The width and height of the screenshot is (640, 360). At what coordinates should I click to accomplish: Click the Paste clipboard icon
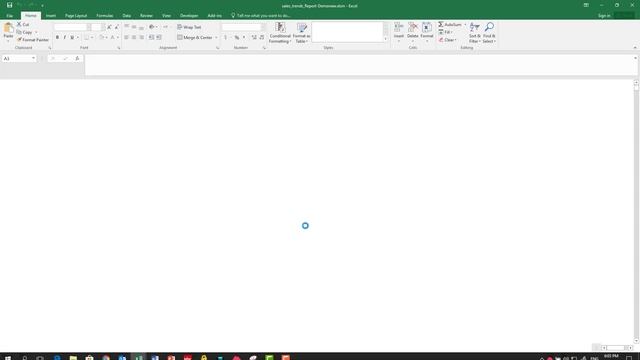click(x=8, y=28)
